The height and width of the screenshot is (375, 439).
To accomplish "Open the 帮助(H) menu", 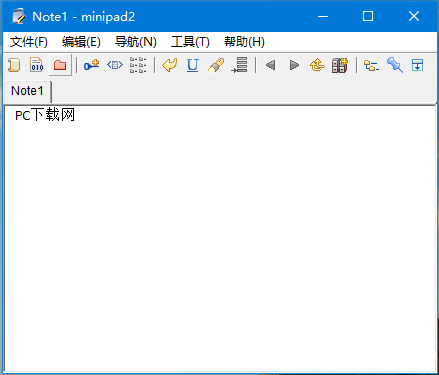I will point(244,42).
